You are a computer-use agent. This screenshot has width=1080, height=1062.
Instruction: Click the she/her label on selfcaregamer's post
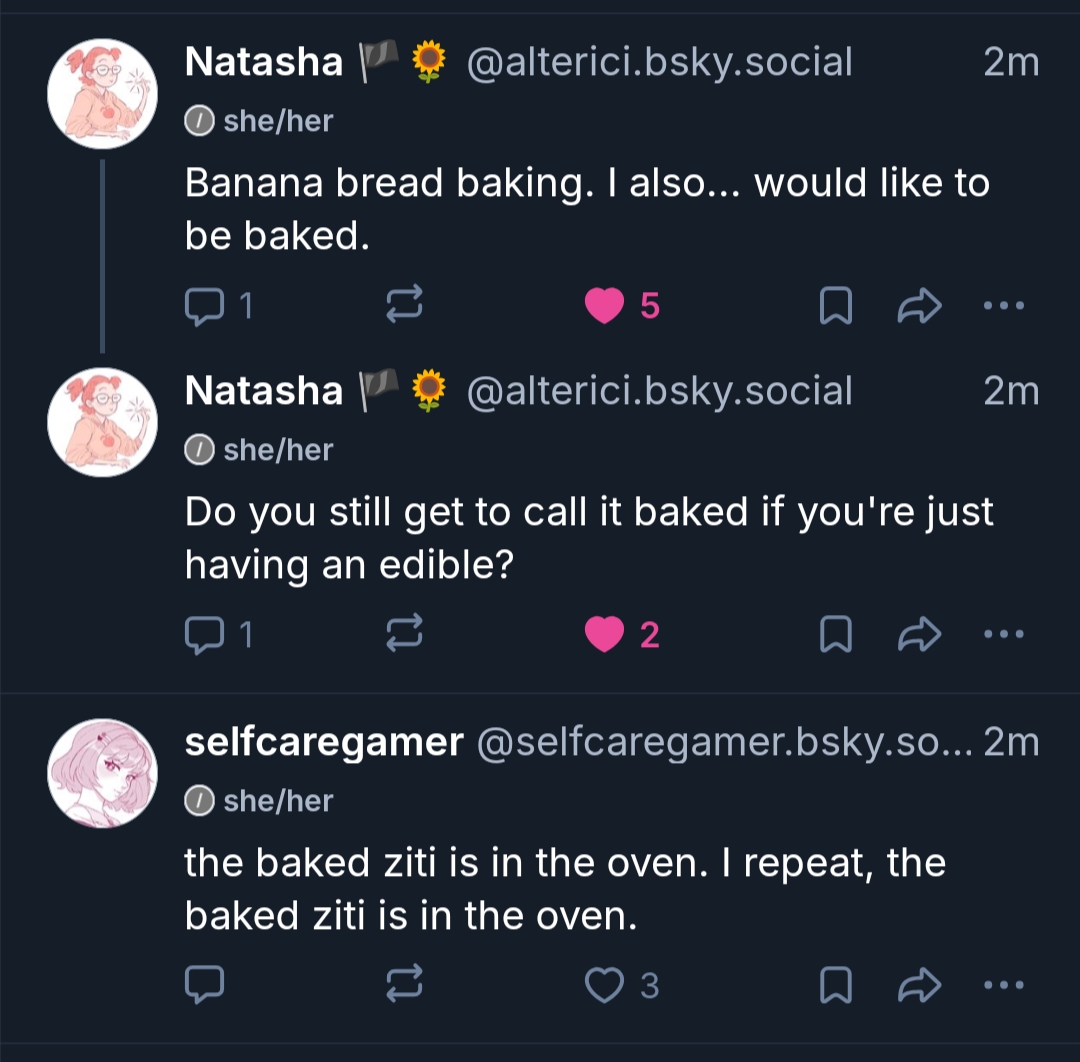[x=277, y=800]
